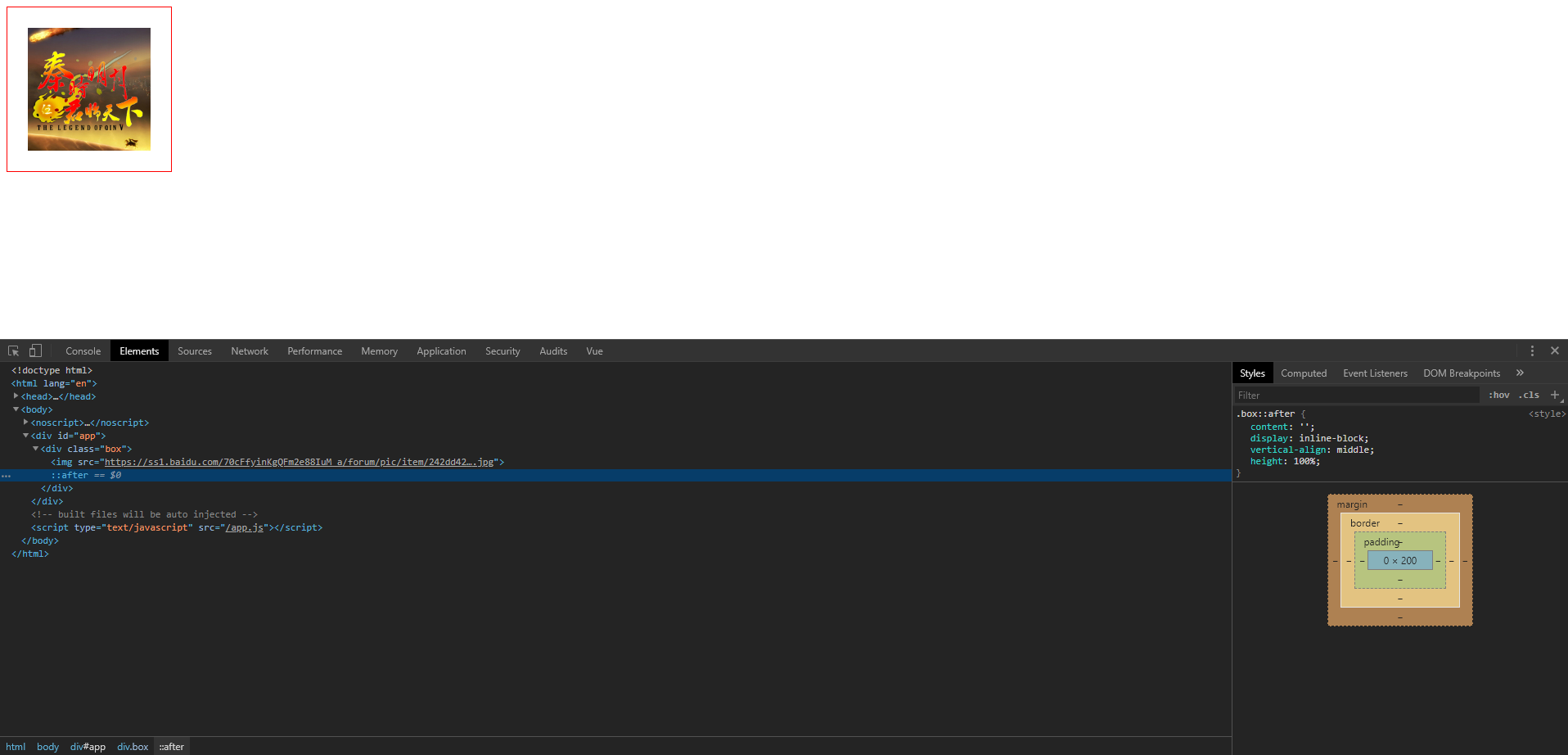Open the style source link

[1547, 414]
